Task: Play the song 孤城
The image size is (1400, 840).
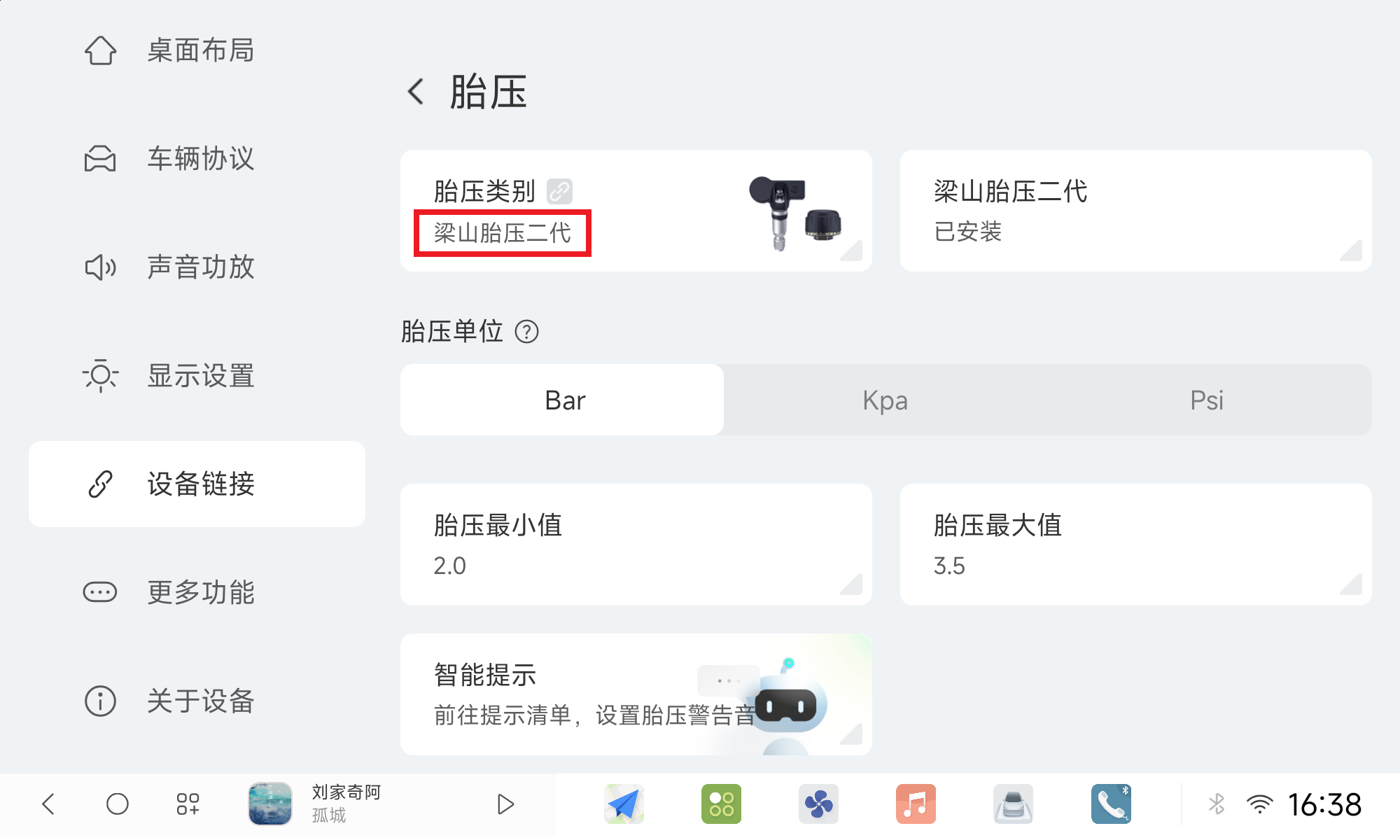Action: coord(505,804)
